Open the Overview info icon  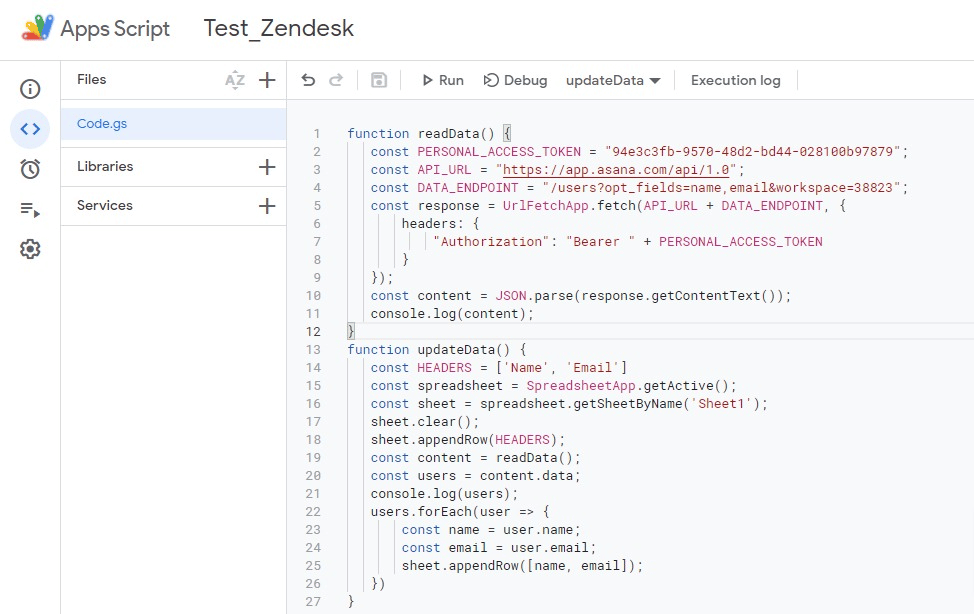click(x=30, y=89)
